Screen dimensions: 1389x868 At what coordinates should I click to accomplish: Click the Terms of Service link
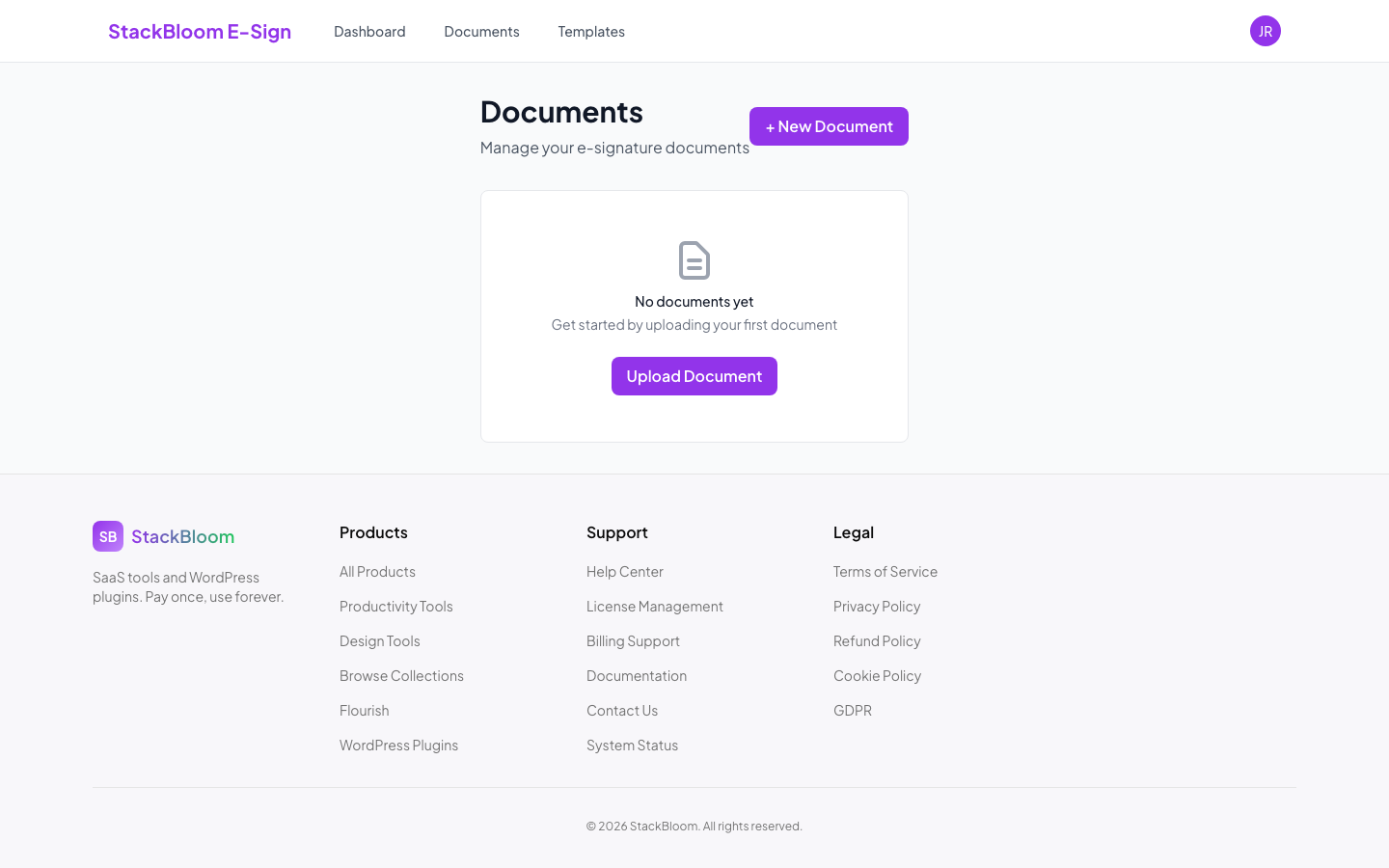coord(885,571)
